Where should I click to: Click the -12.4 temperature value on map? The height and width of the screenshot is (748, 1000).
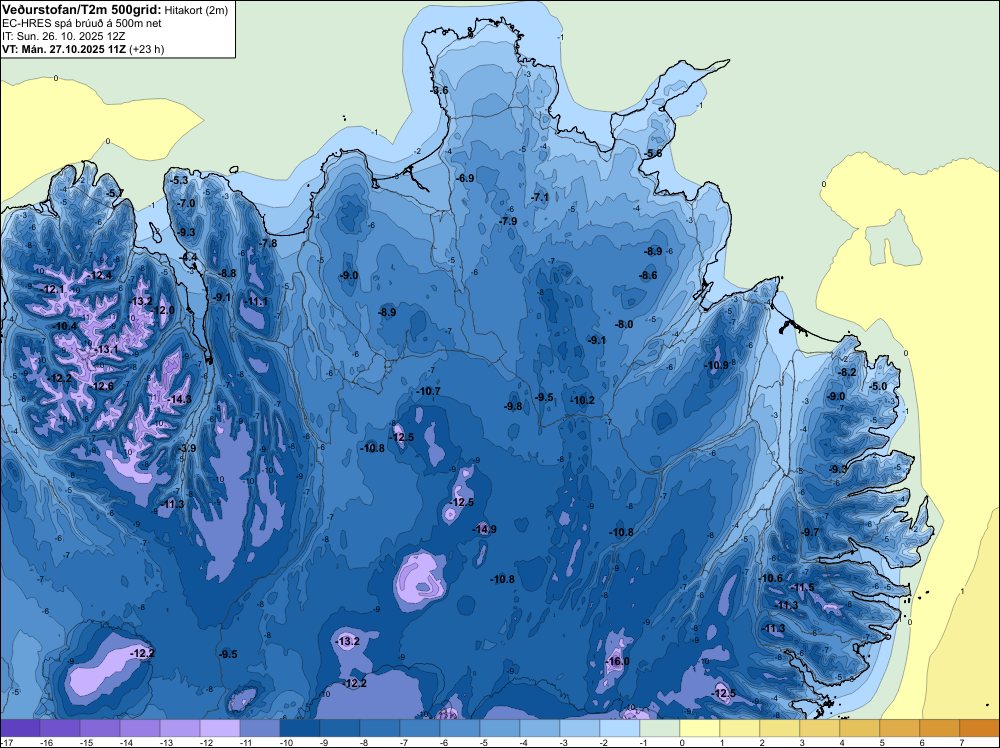coord(101,275)
